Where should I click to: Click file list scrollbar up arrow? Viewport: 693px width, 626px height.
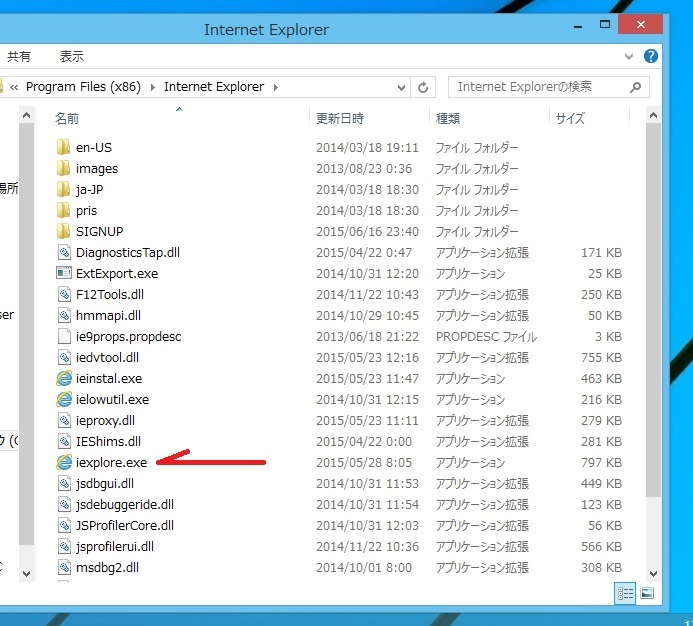click(653, 116)
